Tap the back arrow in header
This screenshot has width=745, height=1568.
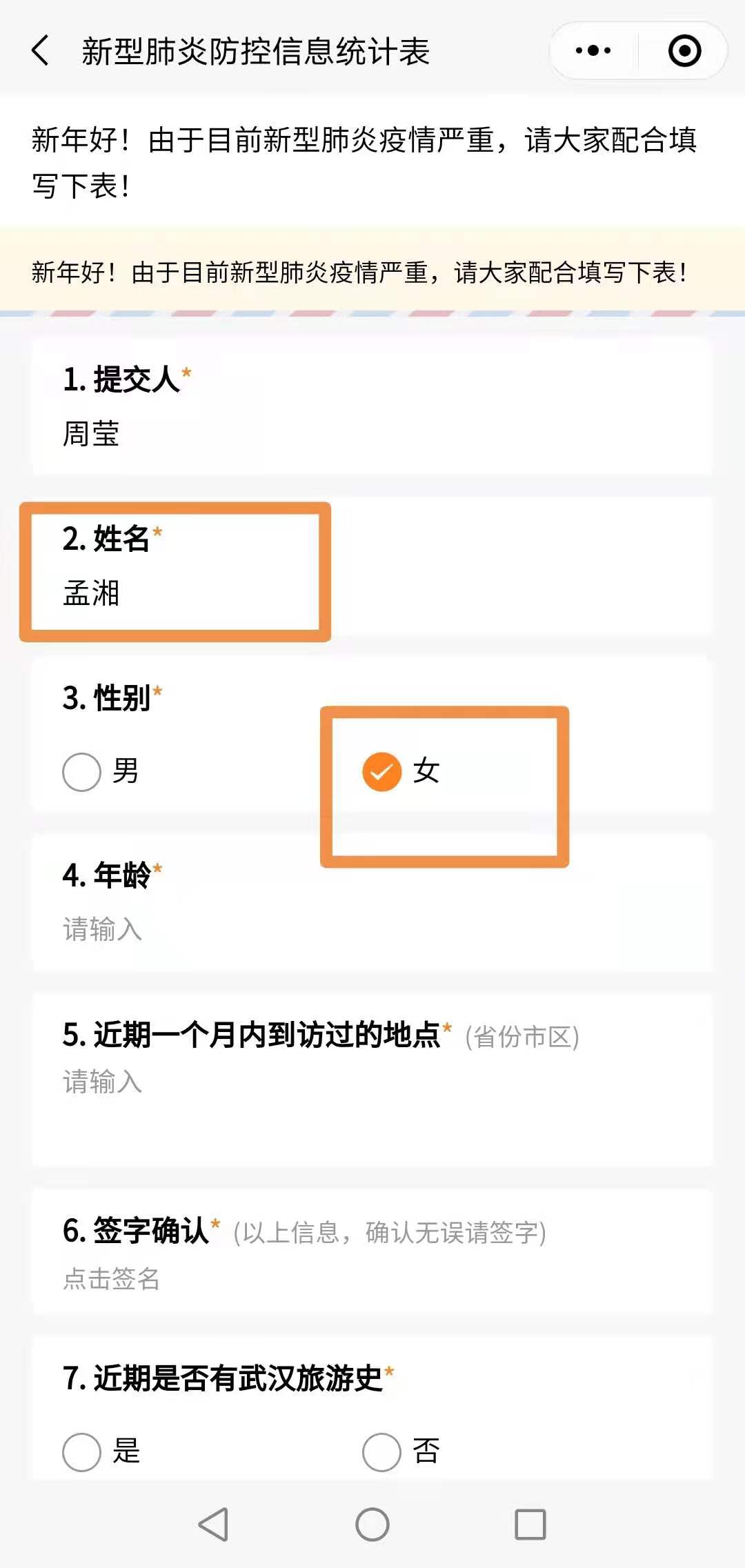41,51
